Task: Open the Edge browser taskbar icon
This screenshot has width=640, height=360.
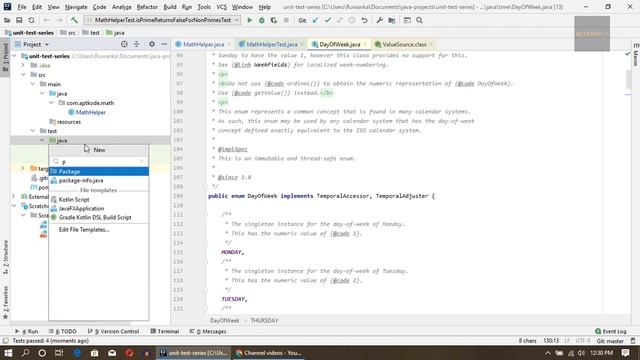Action: pyautogui.click(x=77, y=353)
